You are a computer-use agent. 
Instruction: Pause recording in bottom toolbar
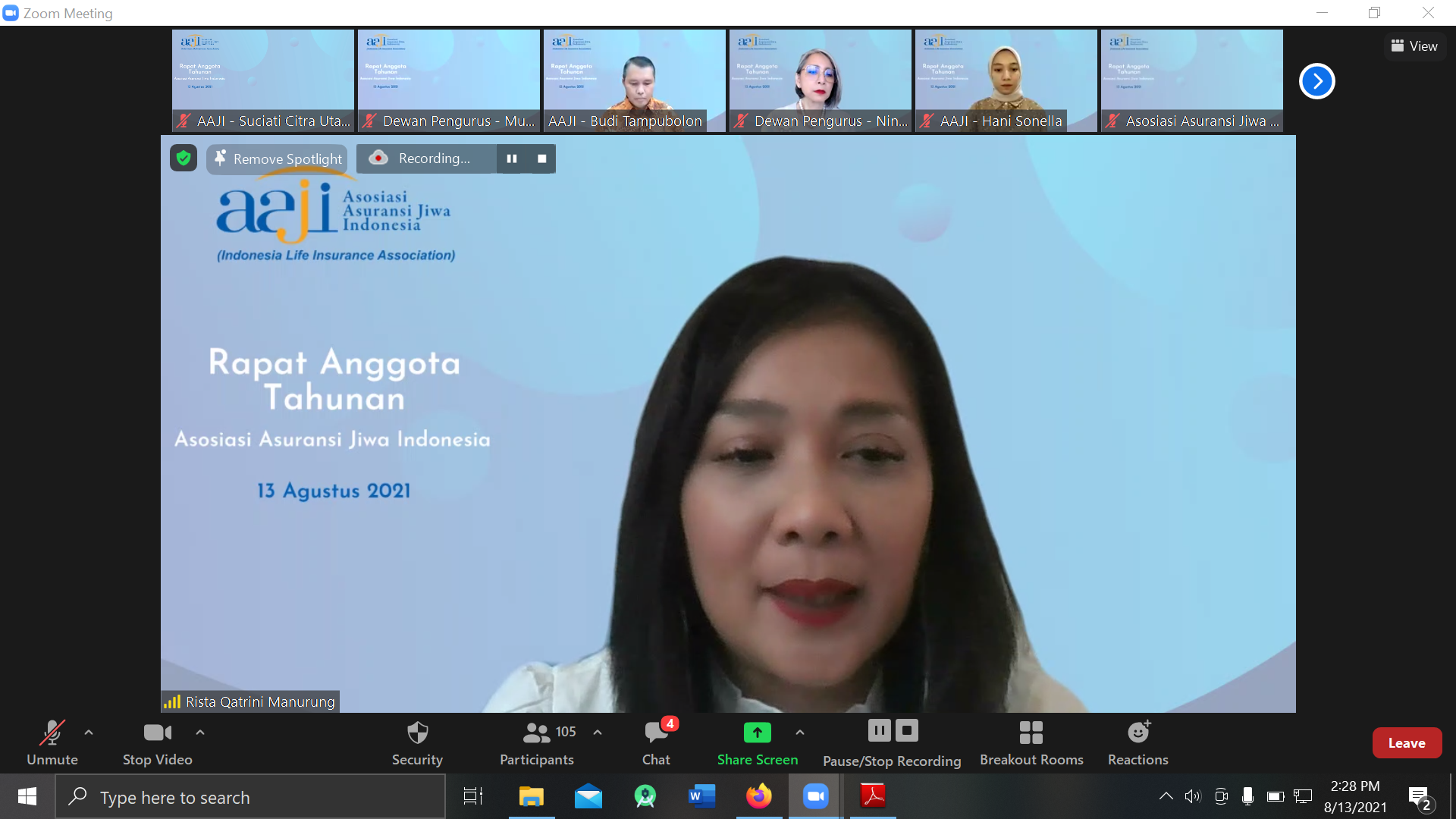[x=880, y=730]
